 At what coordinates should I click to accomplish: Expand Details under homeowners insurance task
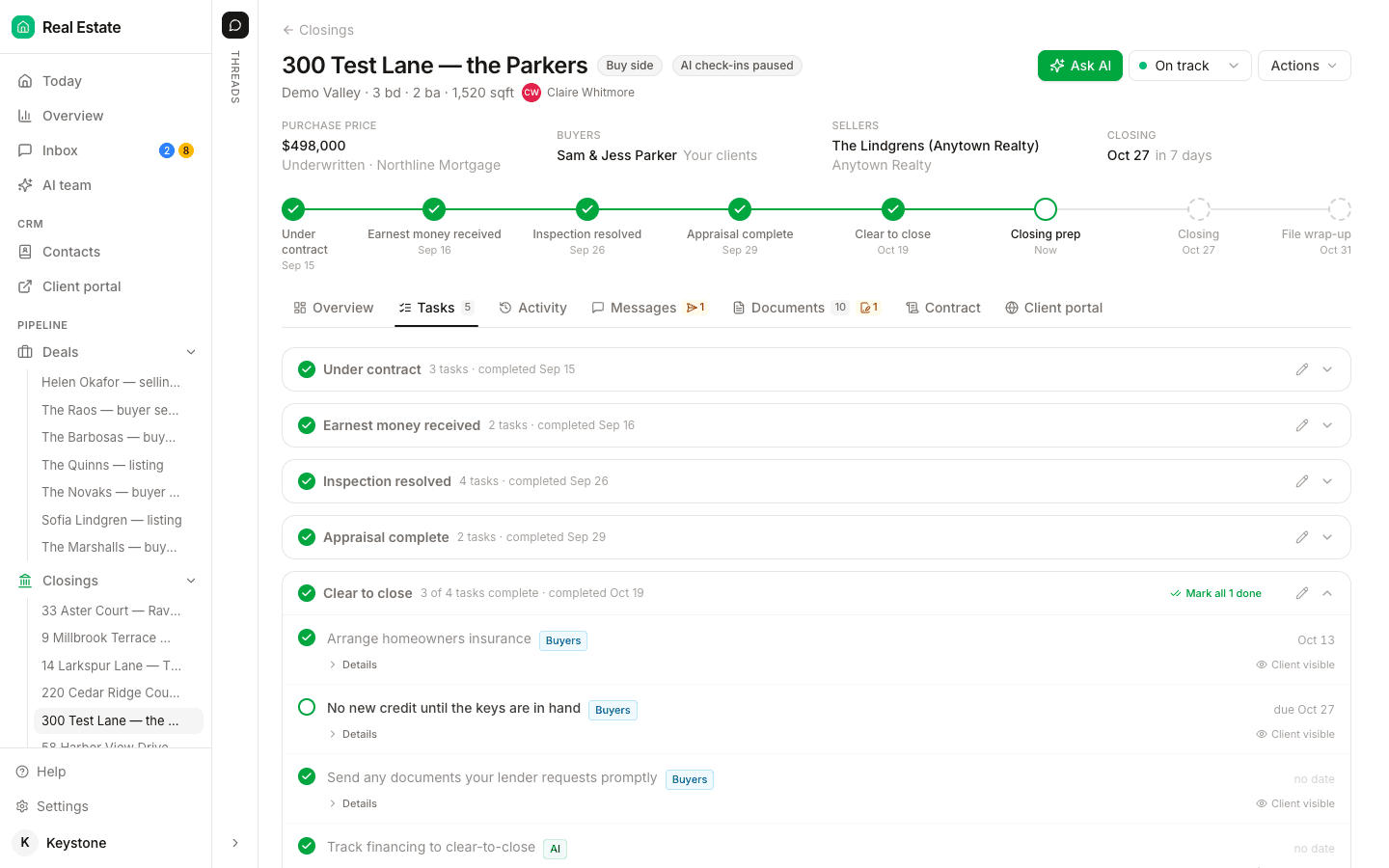pos(353,665)
